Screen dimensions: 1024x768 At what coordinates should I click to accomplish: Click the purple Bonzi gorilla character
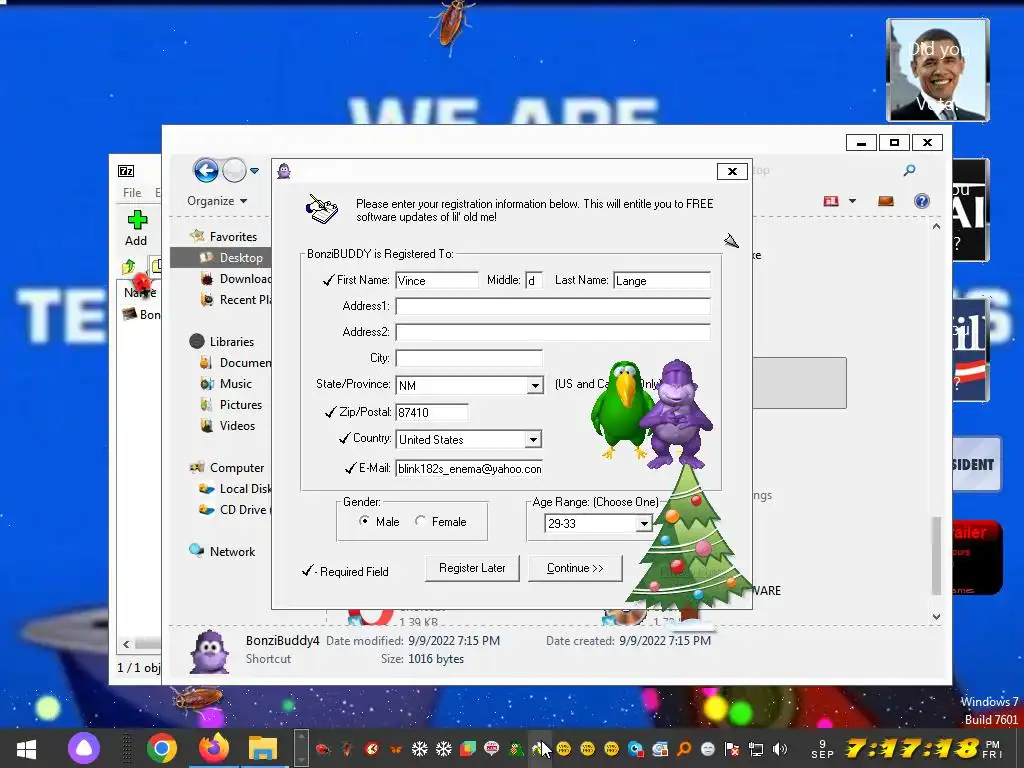click(x=676, y=415)
